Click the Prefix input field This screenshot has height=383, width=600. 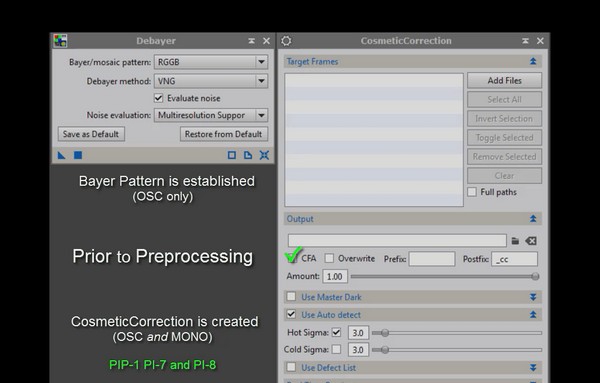(x=432, y=259)
